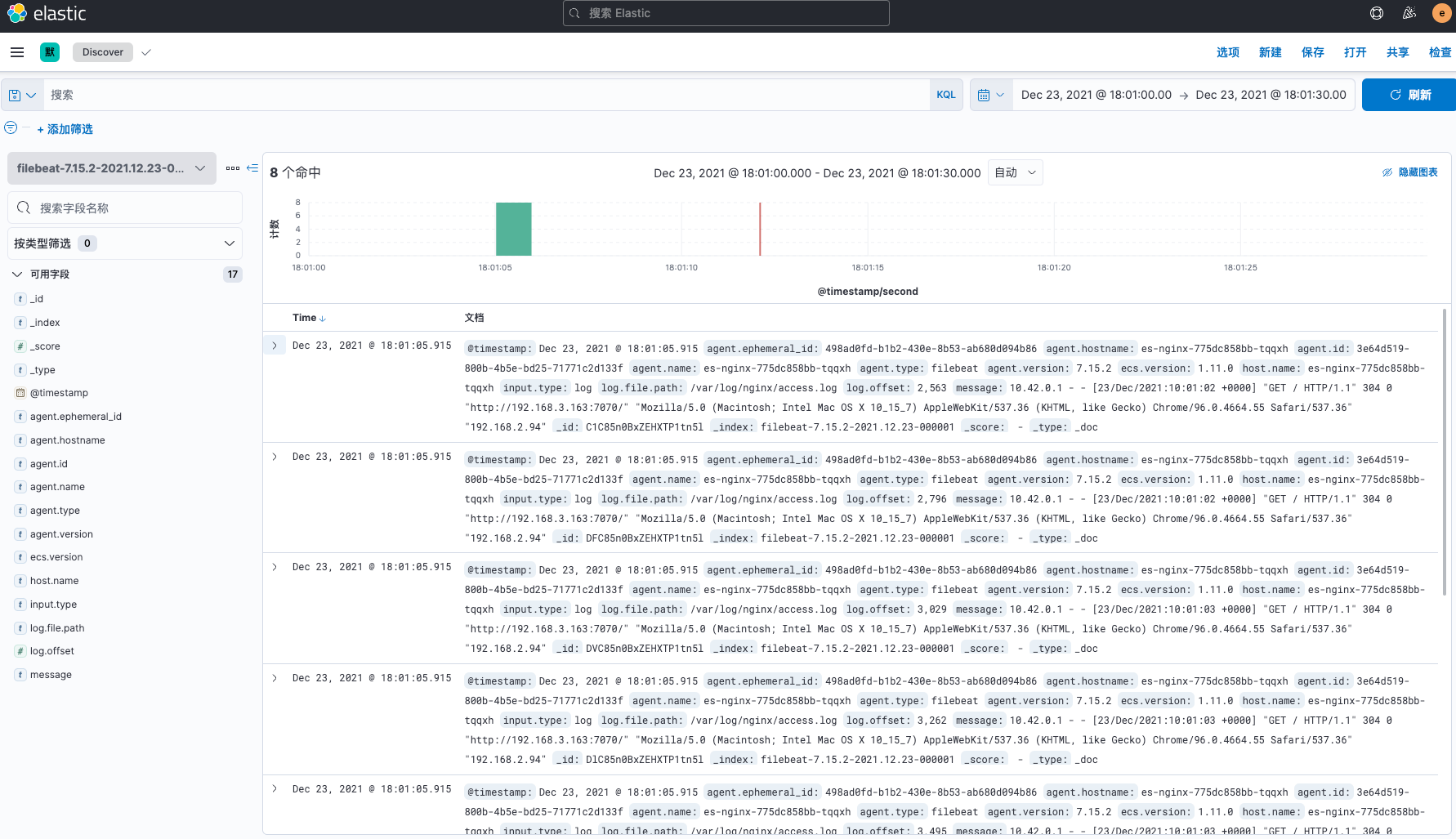Switch query language via KQL button
The width and height of the screenshot is (1456, 839).
[x=946, y=95]
